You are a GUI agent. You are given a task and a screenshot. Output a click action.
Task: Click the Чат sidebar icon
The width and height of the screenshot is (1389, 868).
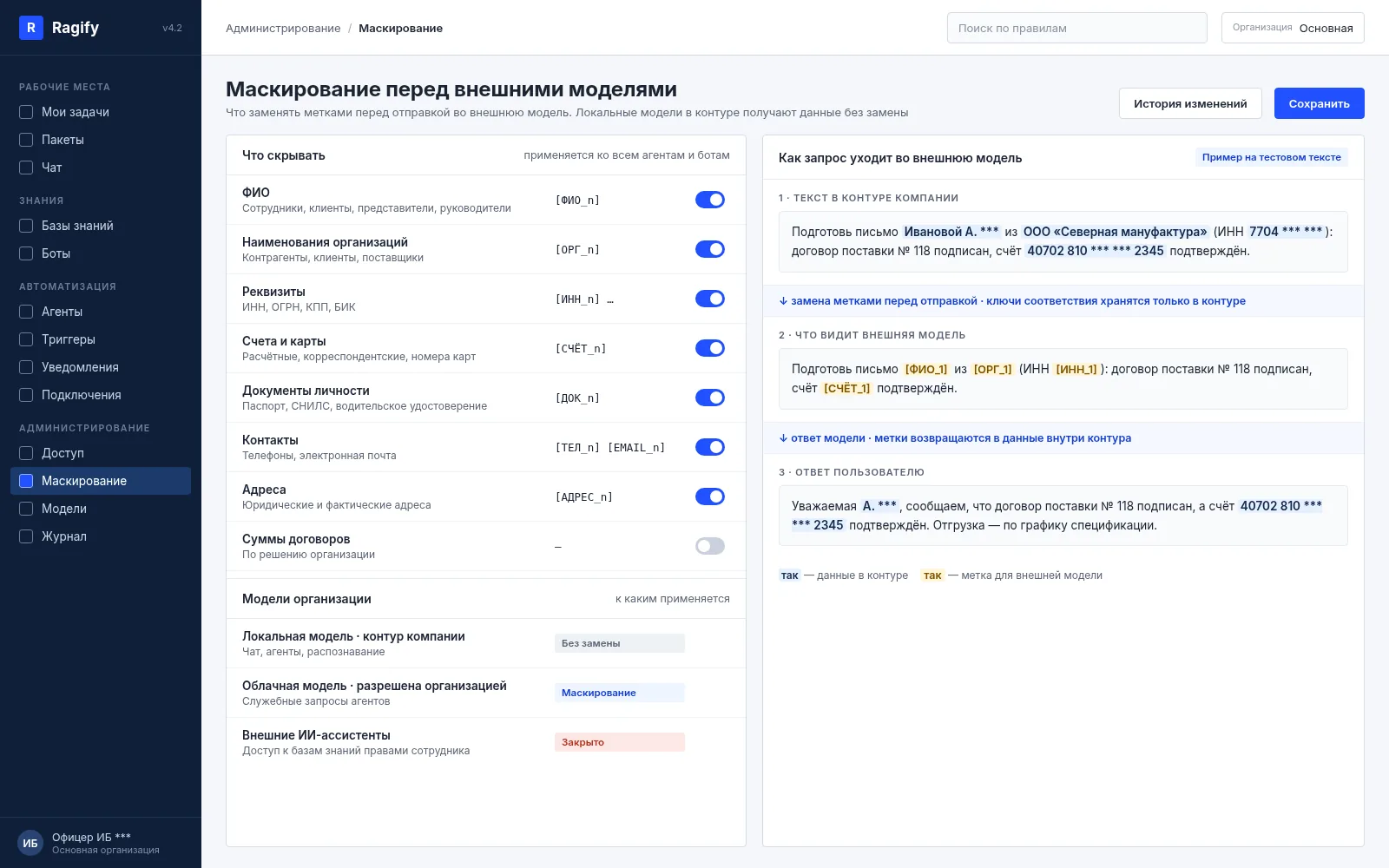(26, 168)
